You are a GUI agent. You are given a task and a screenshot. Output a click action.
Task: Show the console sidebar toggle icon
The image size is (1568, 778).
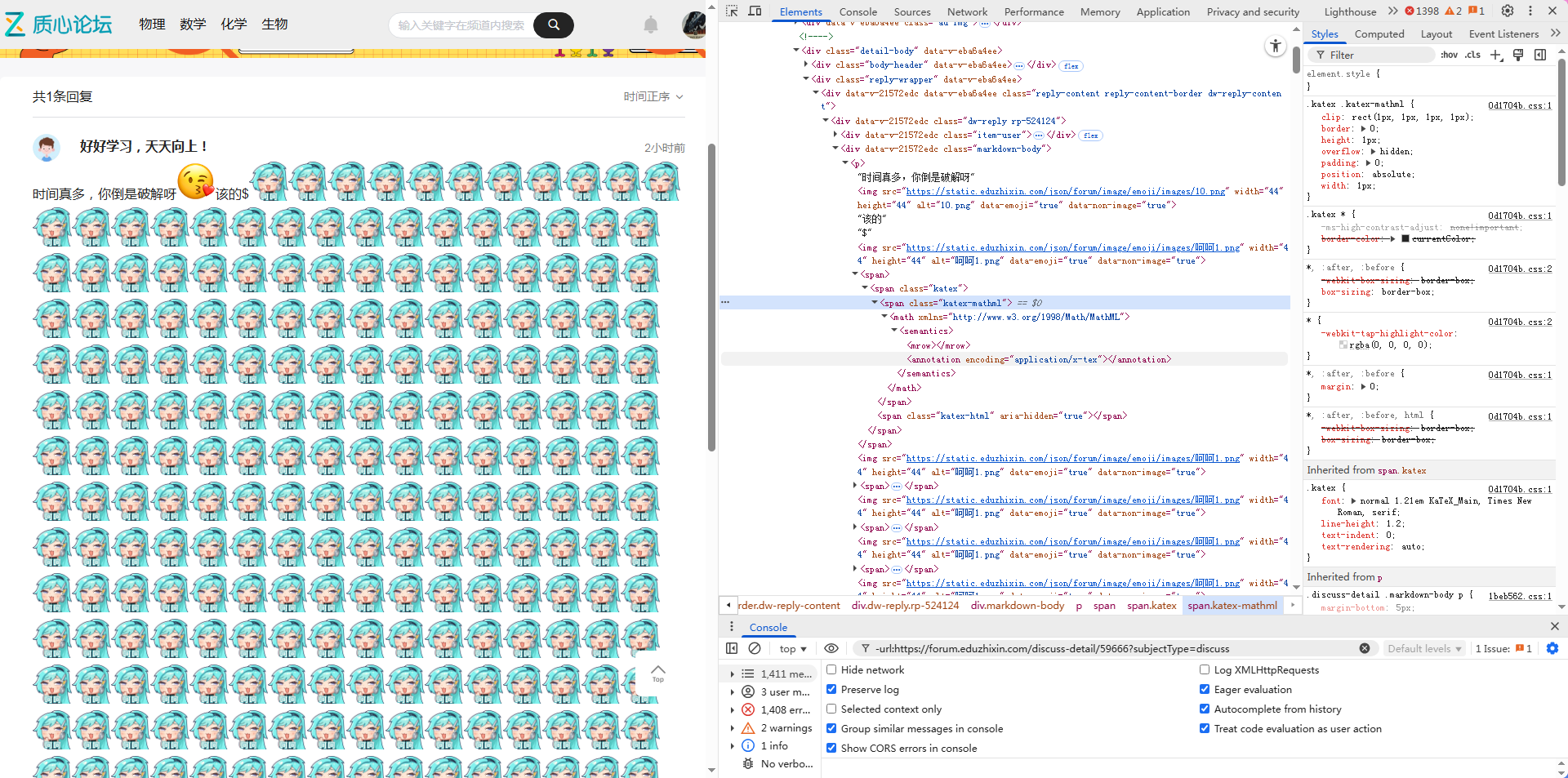pos(732,648)
